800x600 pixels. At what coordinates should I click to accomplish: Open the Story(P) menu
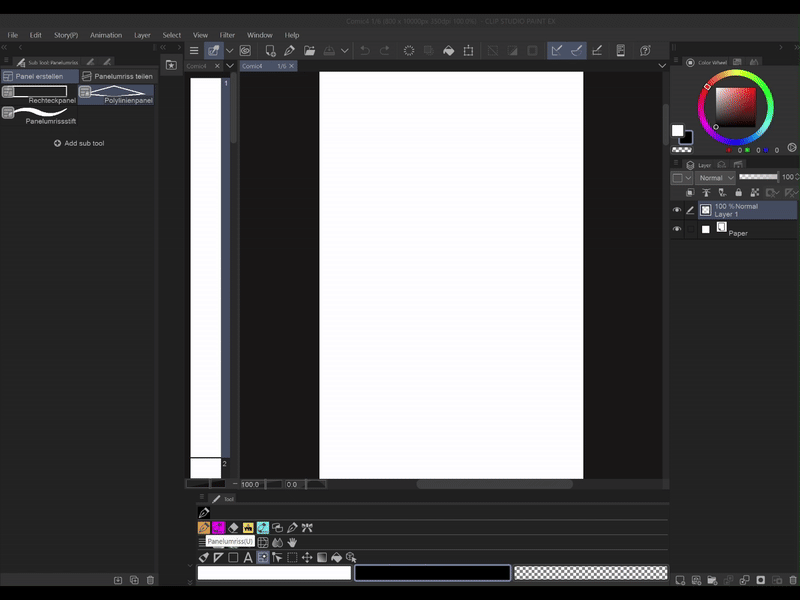[x=66, y=35]
